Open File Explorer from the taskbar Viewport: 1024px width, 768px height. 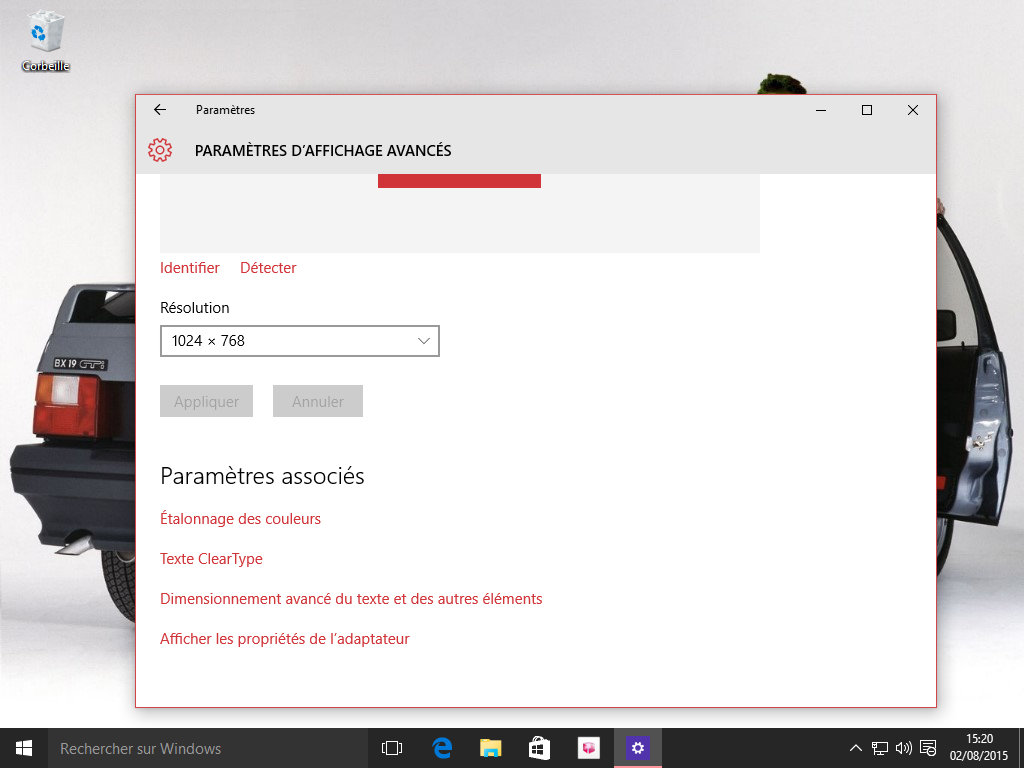pyautogui.click(x=490, y=748)
